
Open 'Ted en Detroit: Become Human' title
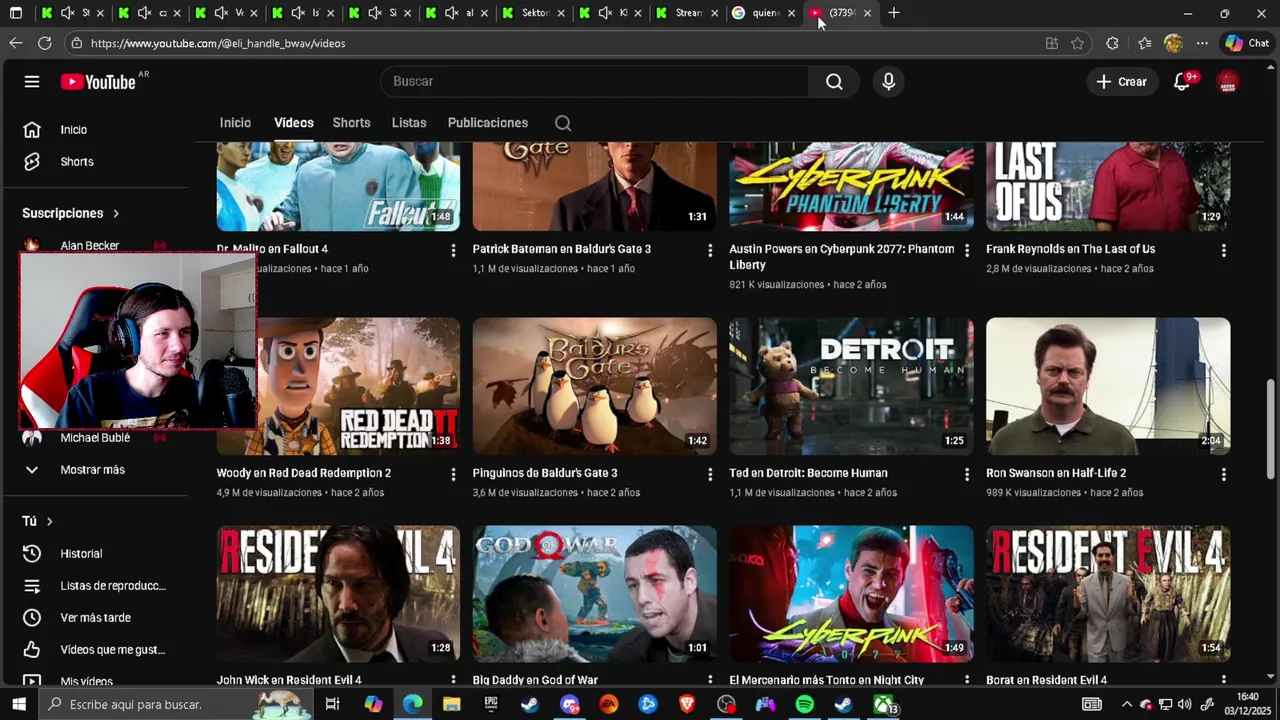click(x=808, y=473)
